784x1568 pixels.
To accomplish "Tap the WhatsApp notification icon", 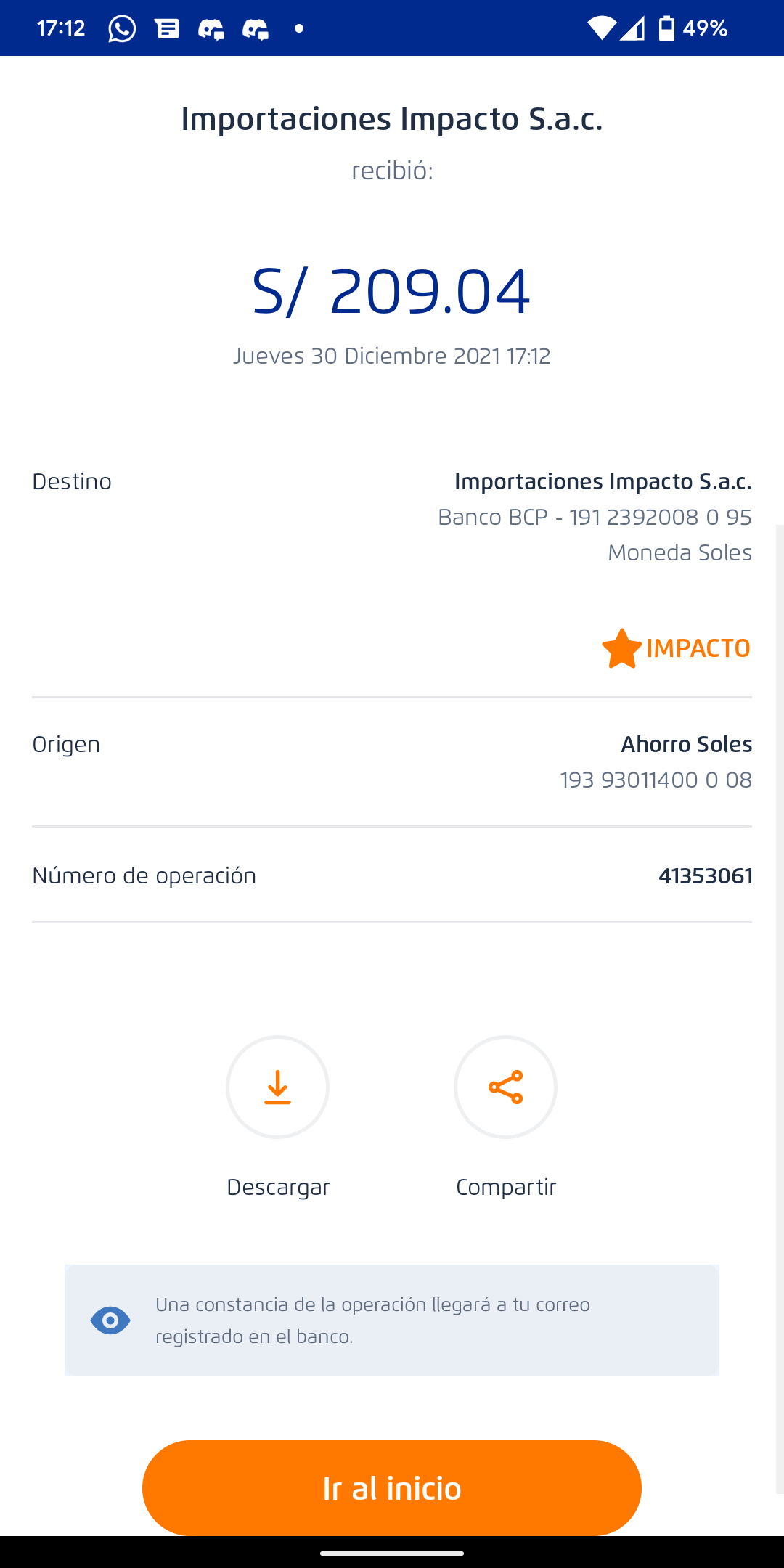I will (x=122, y=29).
